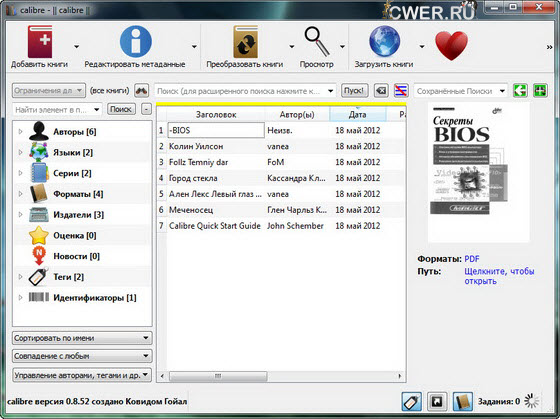Open the Просмотр dropdown arrow
560x419 pixels.
click(x=342, y=46)
